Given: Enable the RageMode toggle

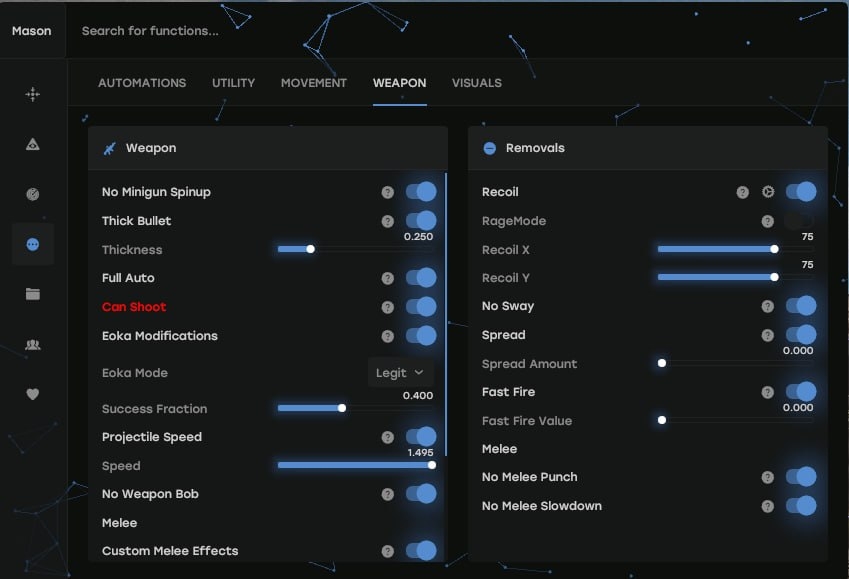Looking at the screenshot, I should point(799,221).
